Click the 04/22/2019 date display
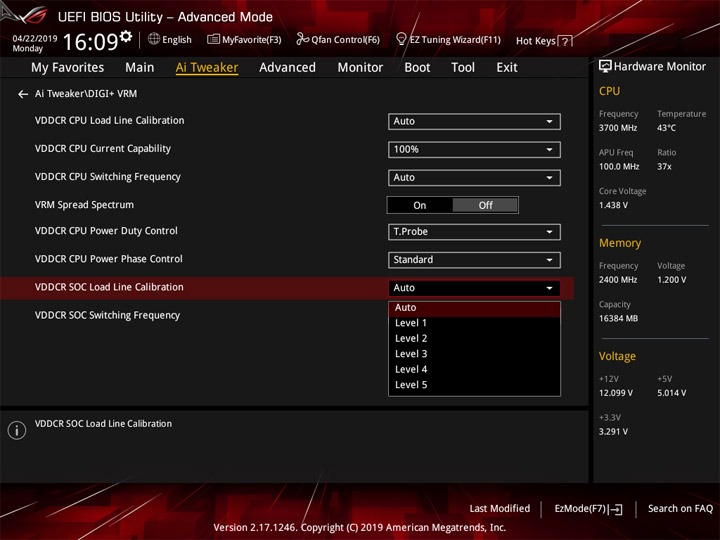This screenshot has height=540, width=720. pyautogui.click(x=35, y=39)
